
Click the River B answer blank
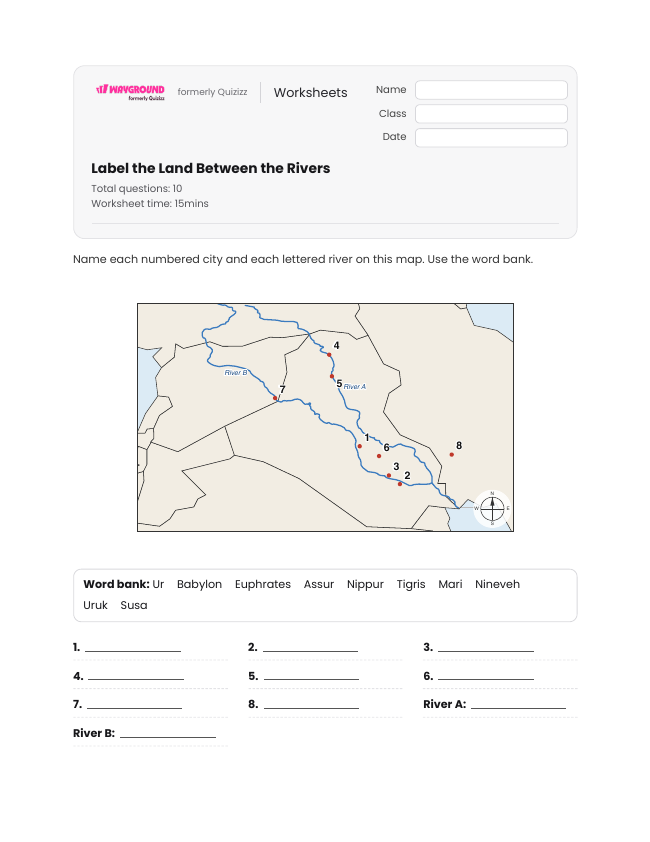pyautogui.click(x=168, y=734)
